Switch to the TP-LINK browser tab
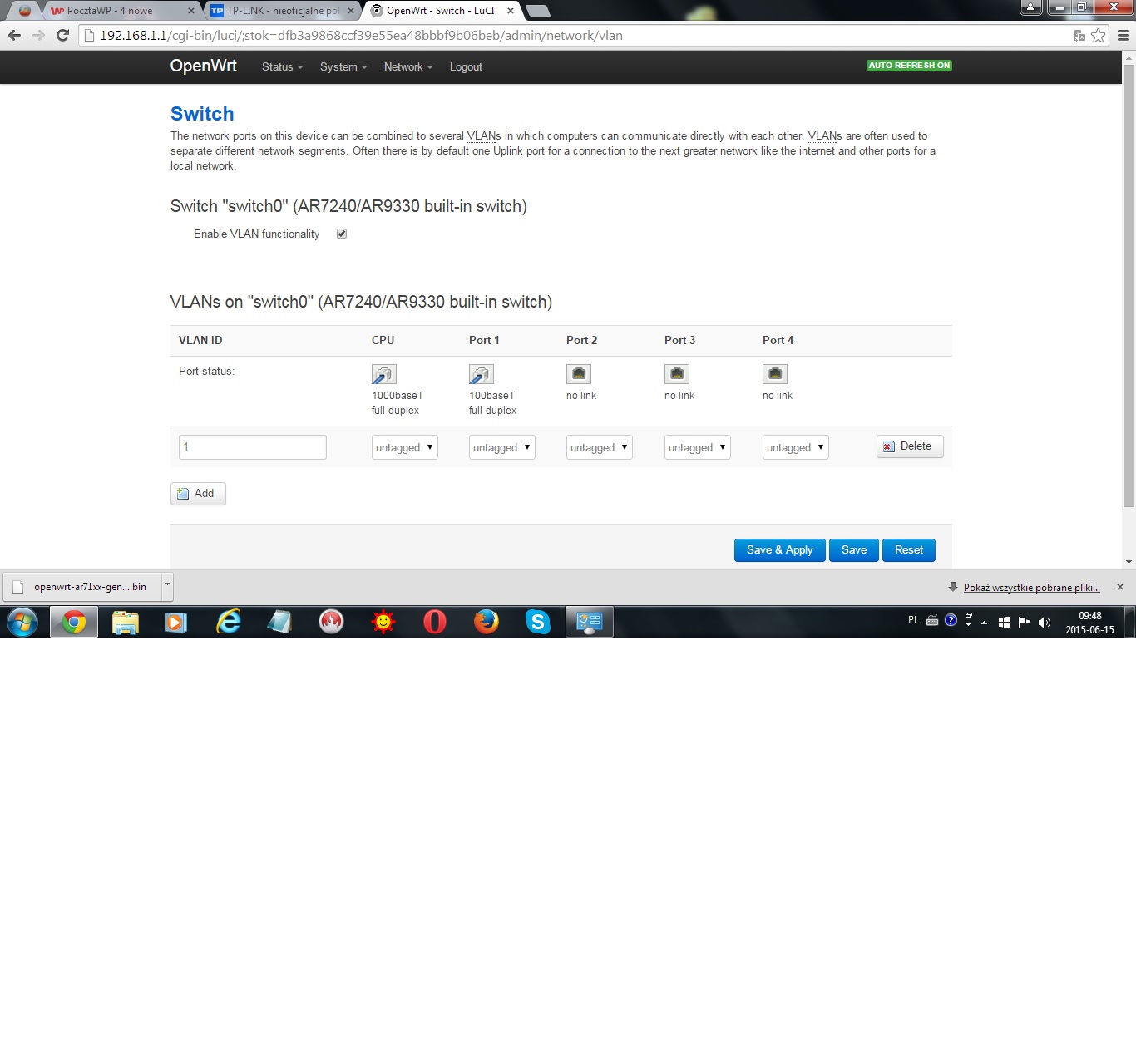 click(x=283, y=11)
